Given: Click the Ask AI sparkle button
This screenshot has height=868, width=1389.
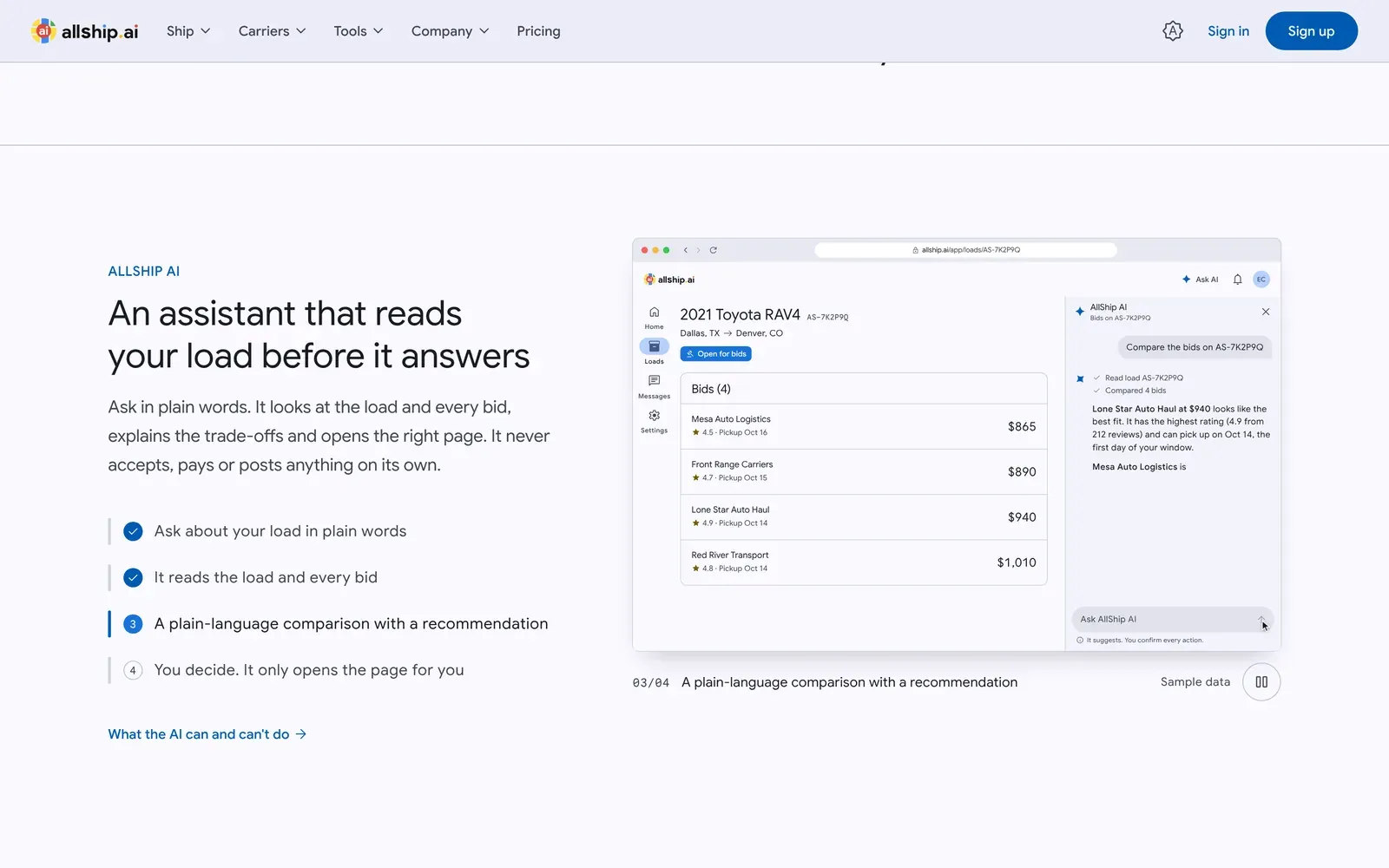Looking at the screenshot, I should [1200, 279].
